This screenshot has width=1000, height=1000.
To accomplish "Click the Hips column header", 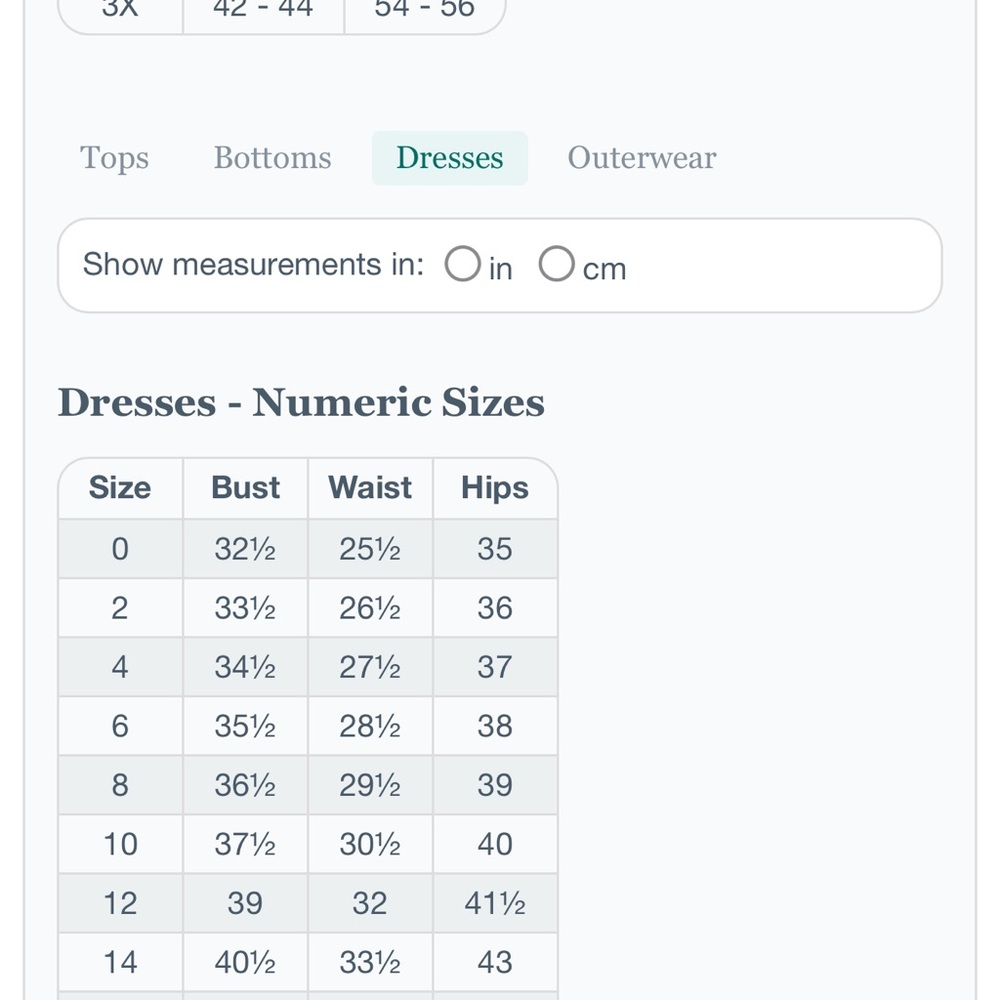I will [x=495, y=489].
